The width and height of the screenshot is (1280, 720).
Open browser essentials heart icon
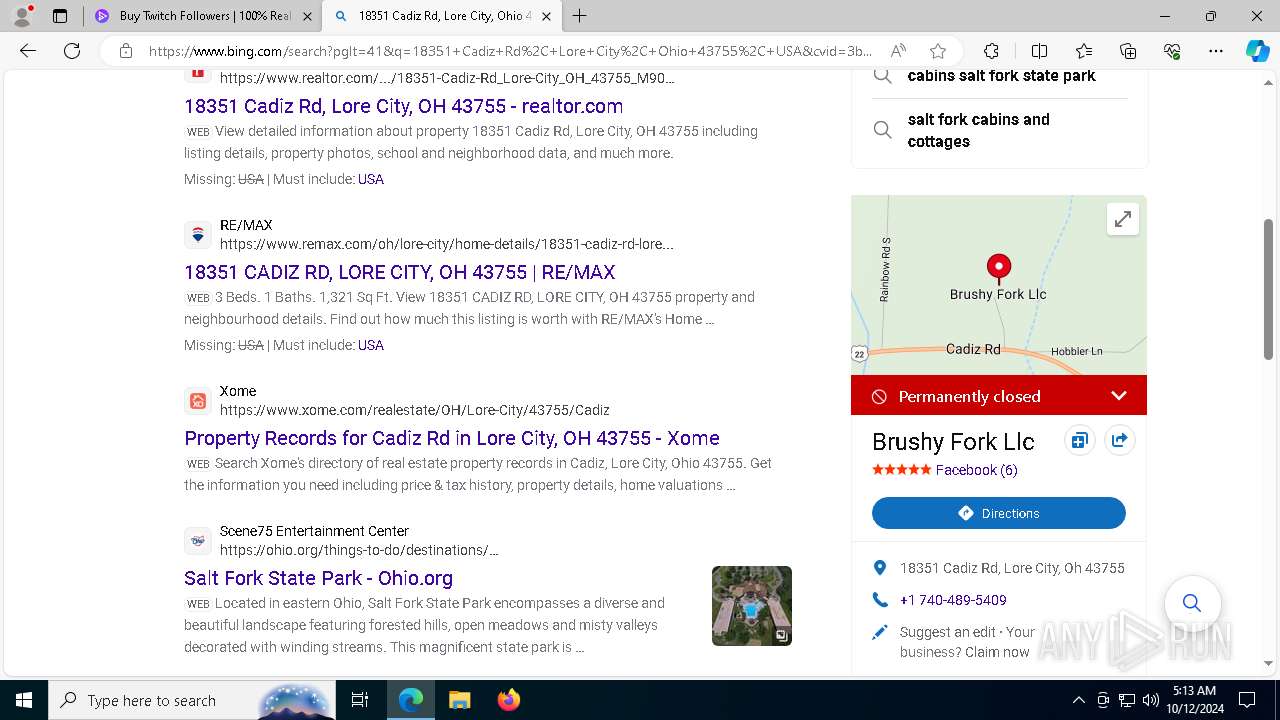pos(1172,51)
